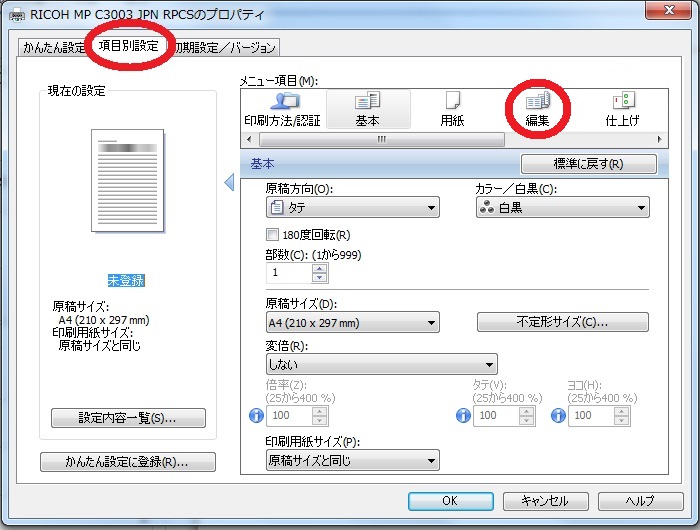Screen dimensions: 700x530
Task: Select the 基本 menu icon
Action: click(368, 110)
